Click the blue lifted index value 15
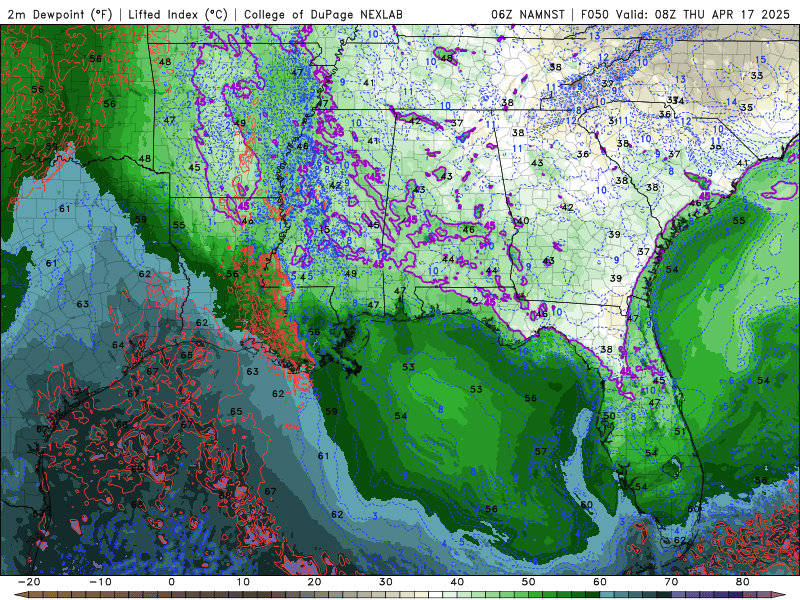 click(760, 60)
